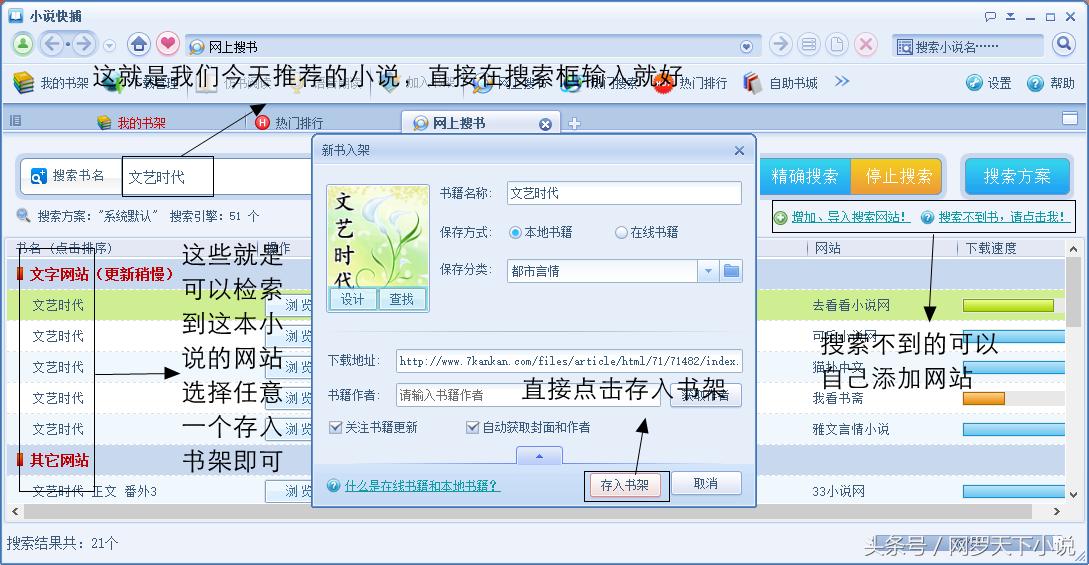
Task: Click the folder icon next to 保存分类
Action: [731, 271]
